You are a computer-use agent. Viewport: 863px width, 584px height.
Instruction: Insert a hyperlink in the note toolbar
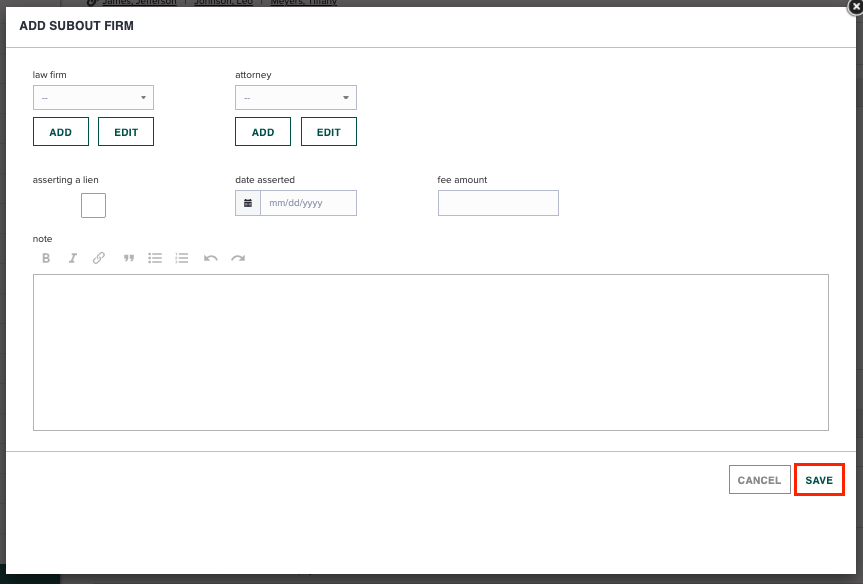[99, 258]
